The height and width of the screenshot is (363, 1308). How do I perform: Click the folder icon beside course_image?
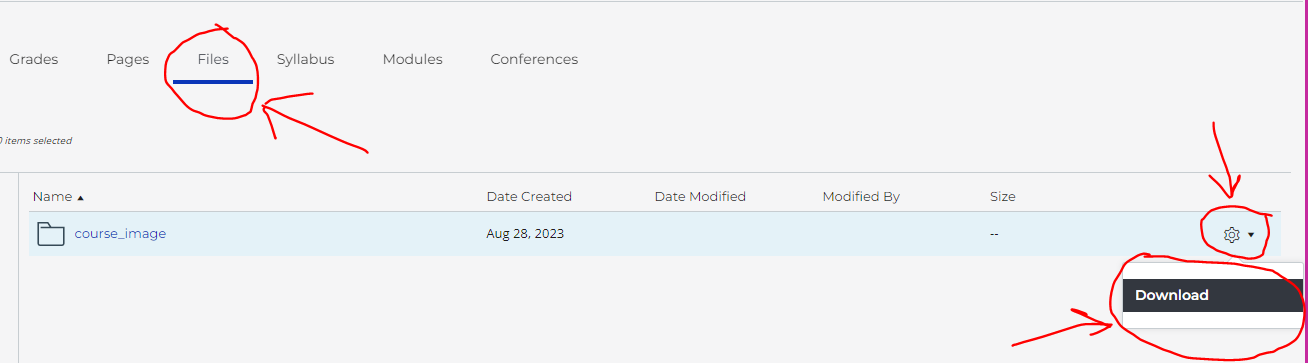point(51,234)
